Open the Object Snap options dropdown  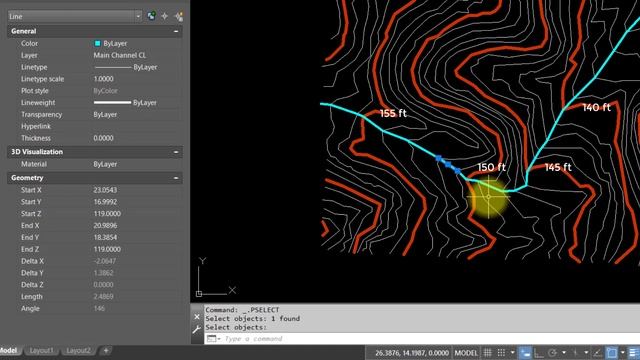[x=622, y=352]
